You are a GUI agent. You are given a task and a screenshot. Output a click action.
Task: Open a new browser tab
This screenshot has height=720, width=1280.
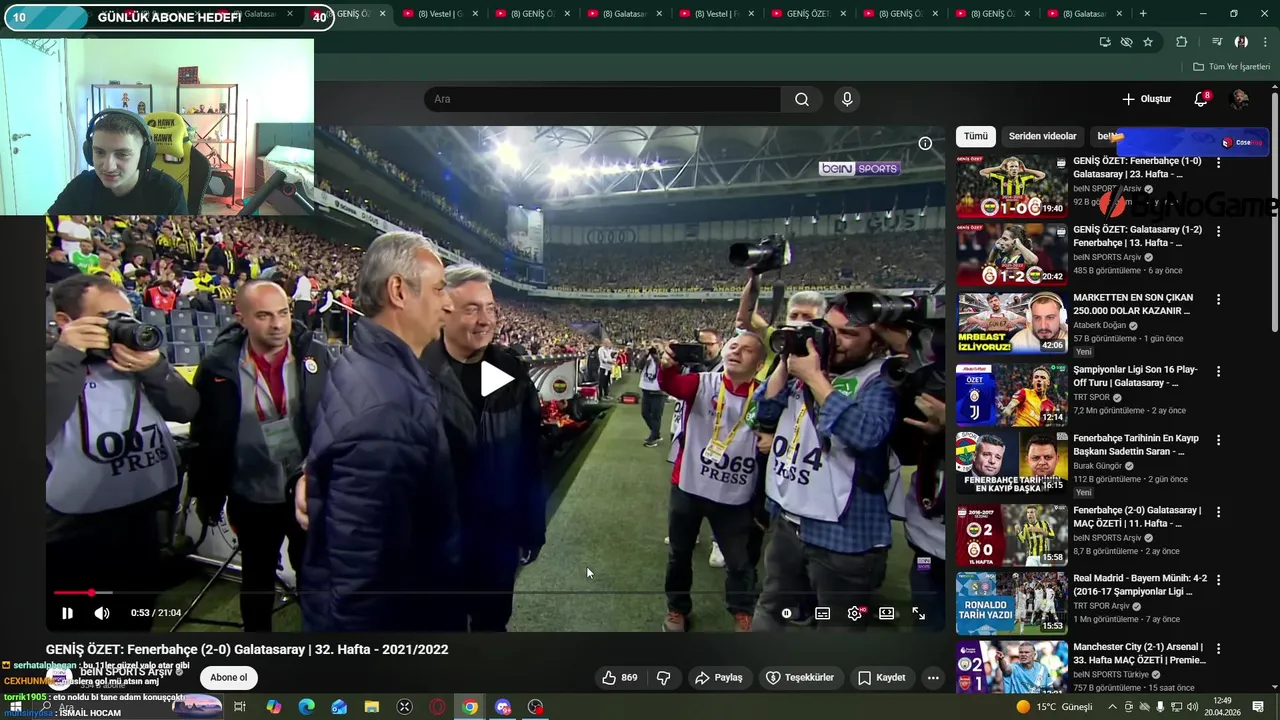[1143, 14]
